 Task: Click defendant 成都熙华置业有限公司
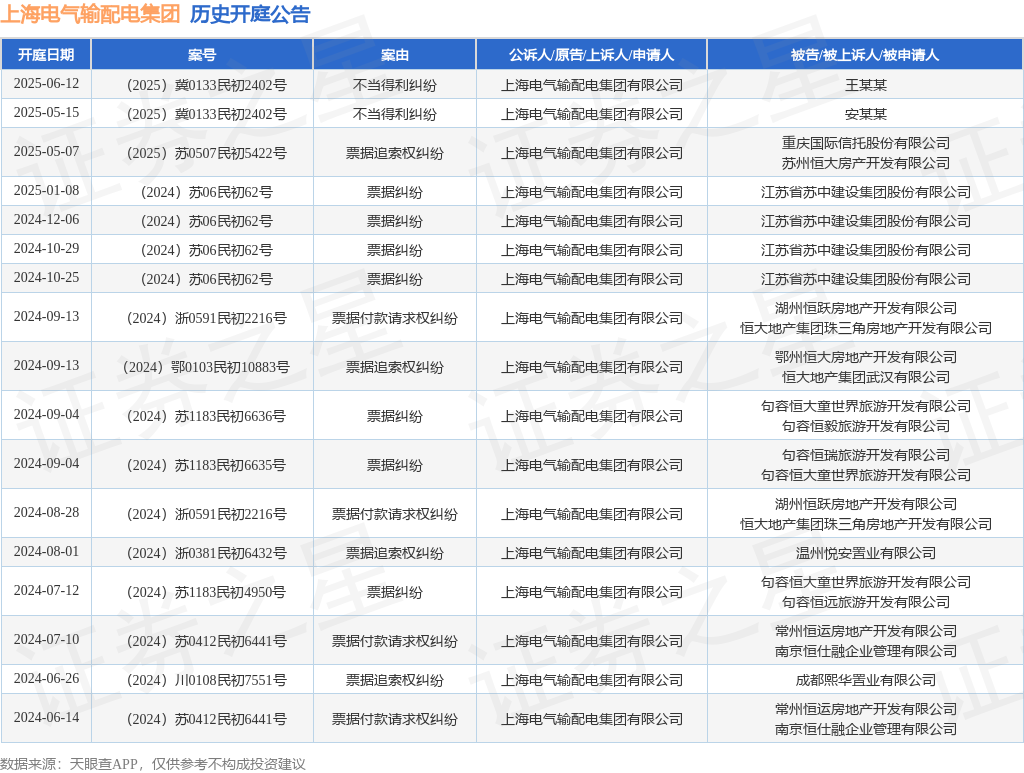[x=865, y=680]
